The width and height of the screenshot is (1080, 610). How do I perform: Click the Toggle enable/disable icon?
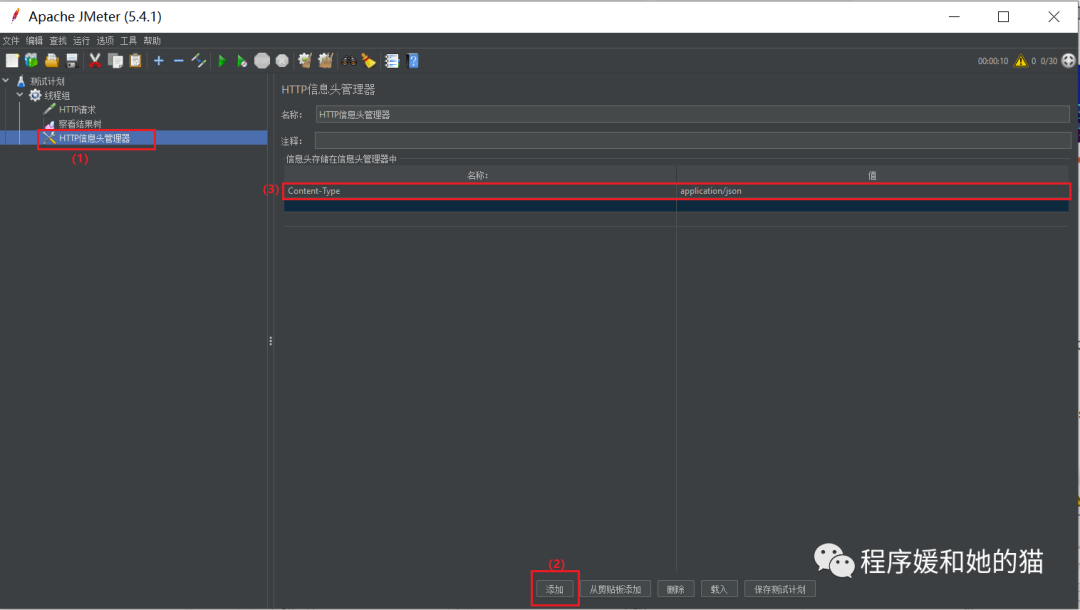pos(198,61)
